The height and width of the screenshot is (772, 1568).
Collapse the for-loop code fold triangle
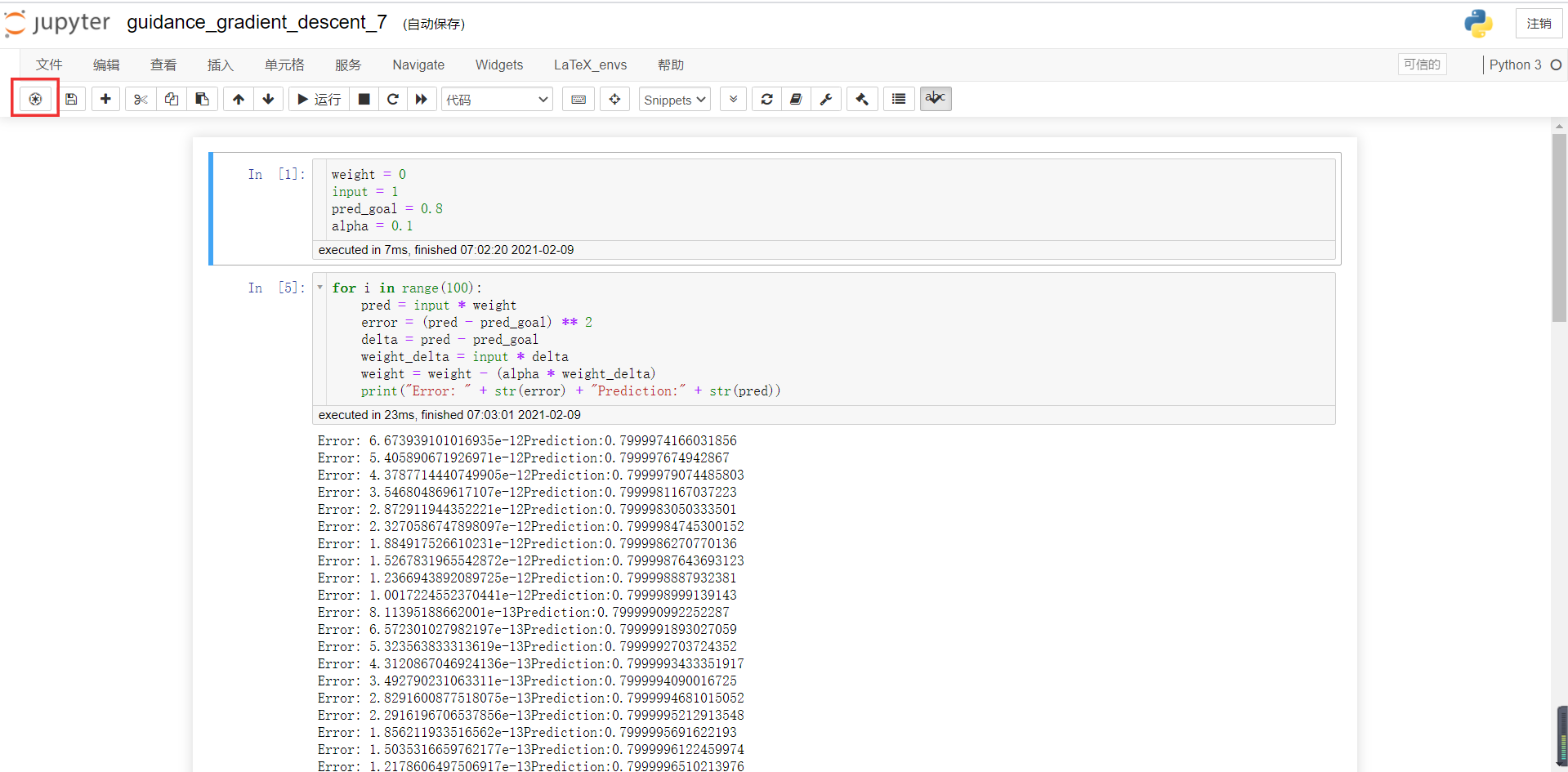(x=320, y=288)
